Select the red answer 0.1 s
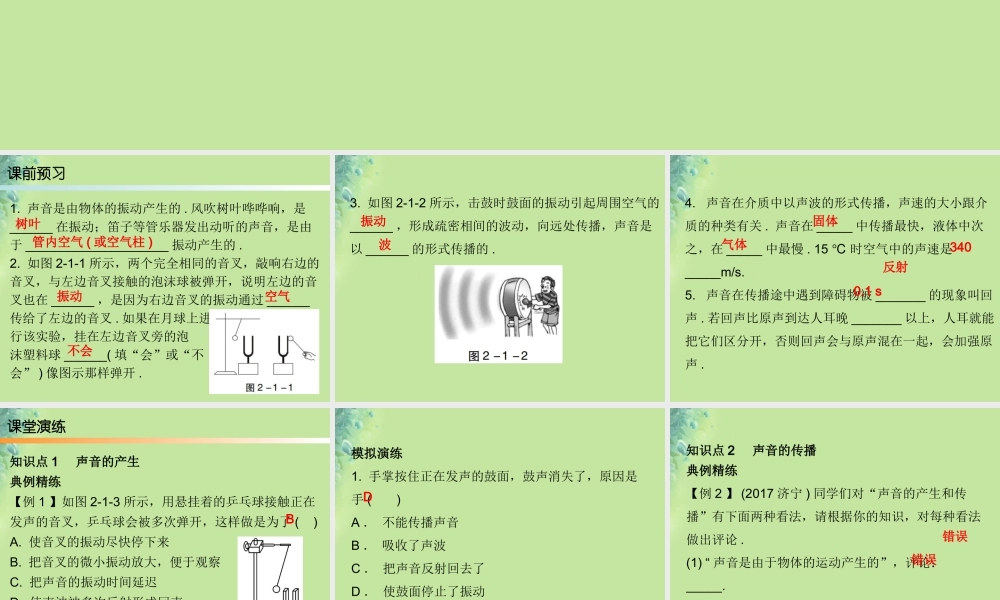1000x600 pixels. (x=868, y=291)
